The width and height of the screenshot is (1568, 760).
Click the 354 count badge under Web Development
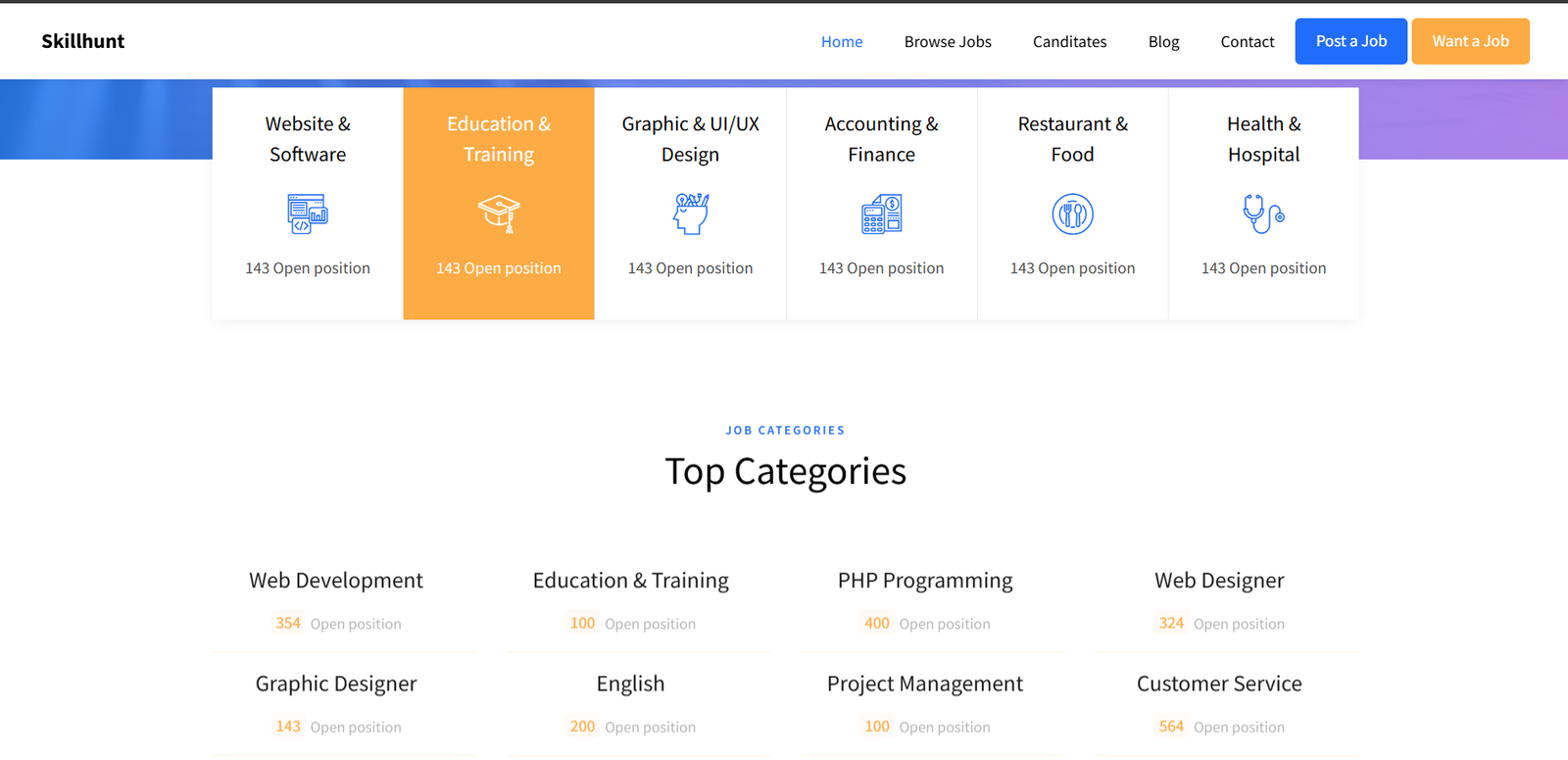(288, 623)
